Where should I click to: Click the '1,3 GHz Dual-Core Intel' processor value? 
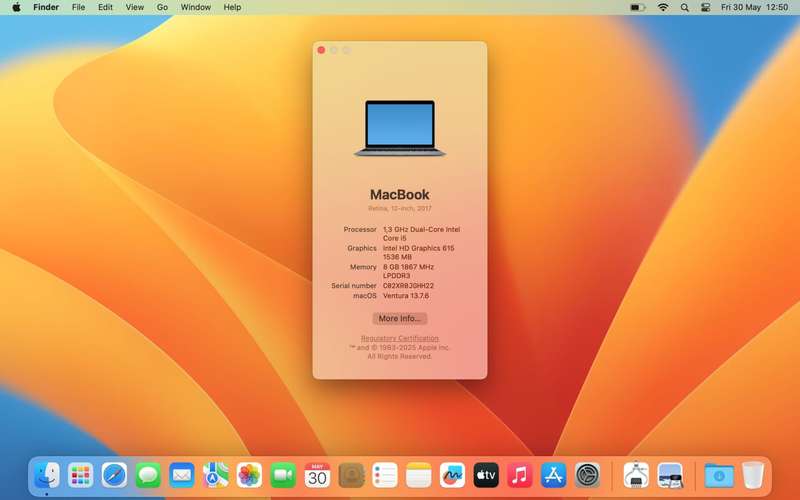click(x=421, y=230)
